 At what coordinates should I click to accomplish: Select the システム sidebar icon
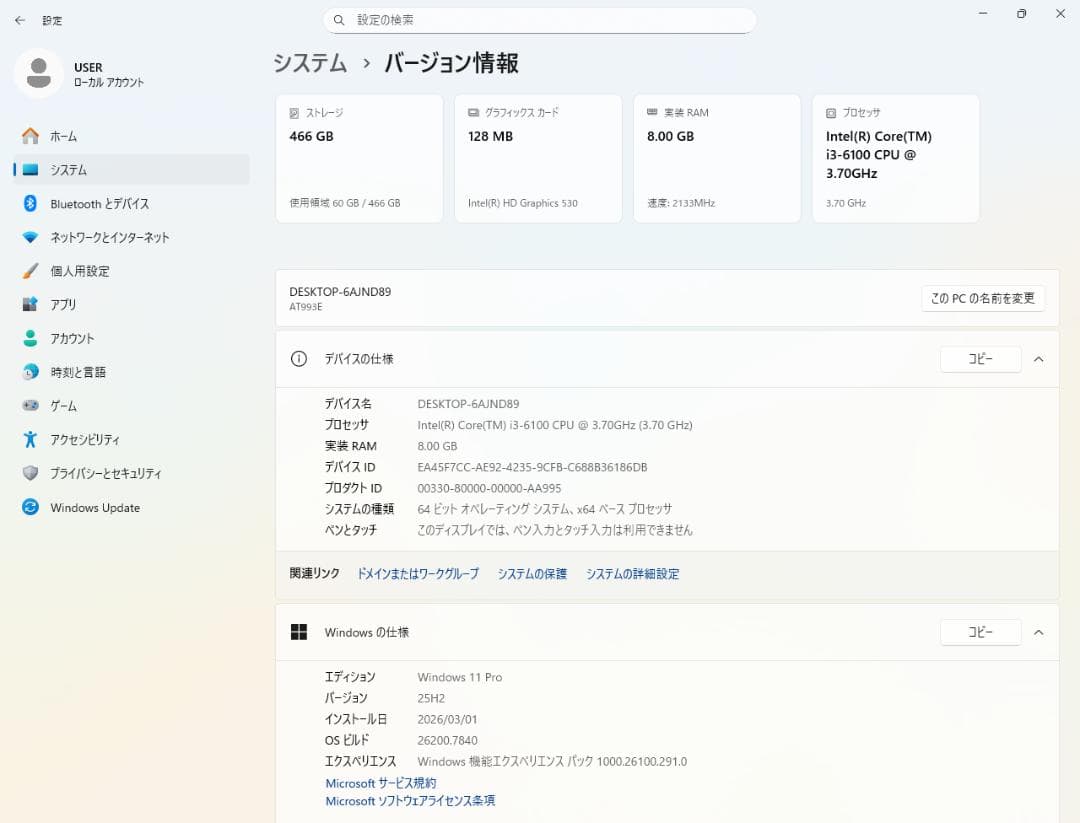pyautogui.click(x=31, y=169)
